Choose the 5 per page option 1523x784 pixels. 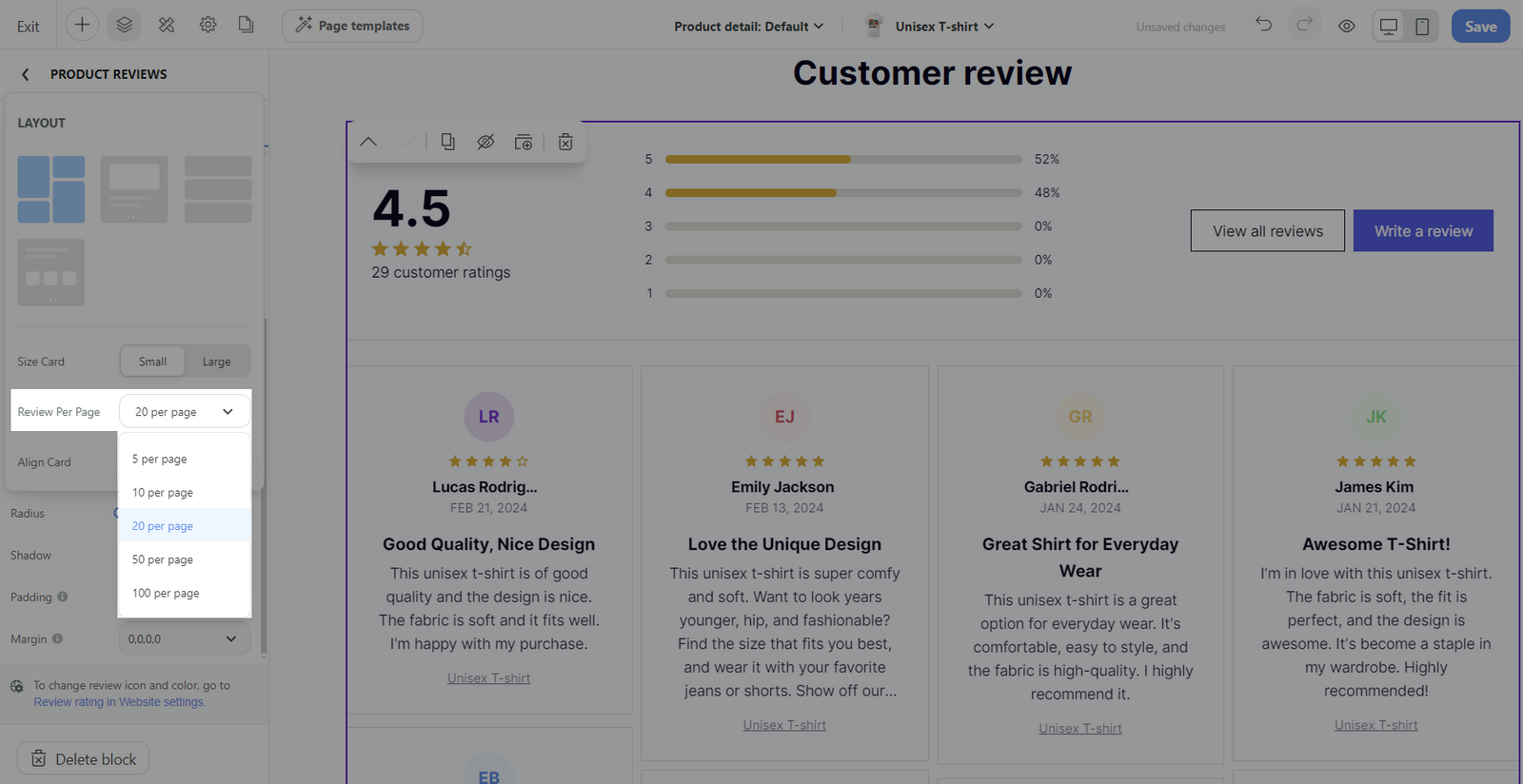pyautogui.click(x=160, y=459)
